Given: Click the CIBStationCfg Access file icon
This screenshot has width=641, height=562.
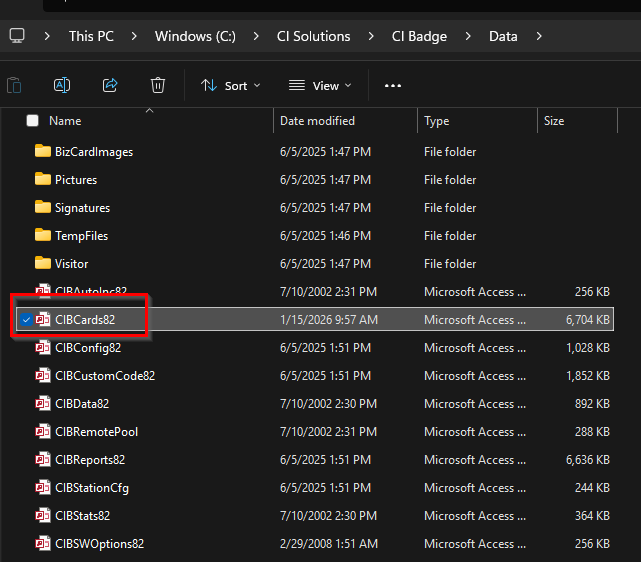Looking at the screenshot, I should click(43, 487).
